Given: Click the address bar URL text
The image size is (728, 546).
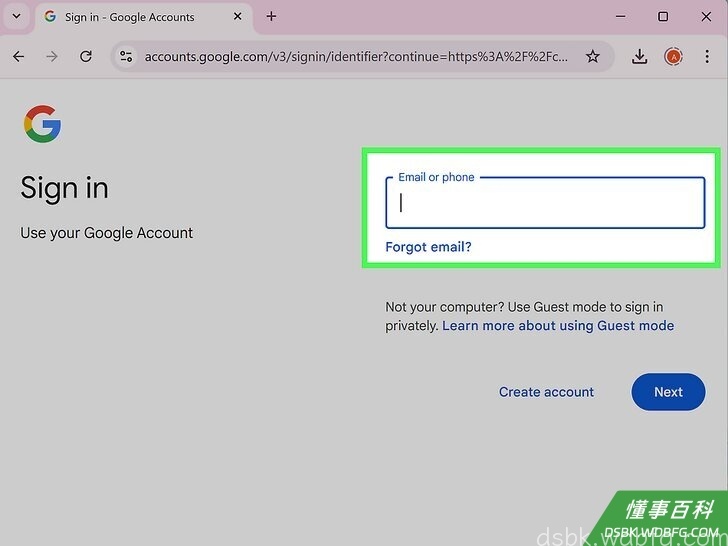Looking at the screenshot, I should [x=356, y=57].
